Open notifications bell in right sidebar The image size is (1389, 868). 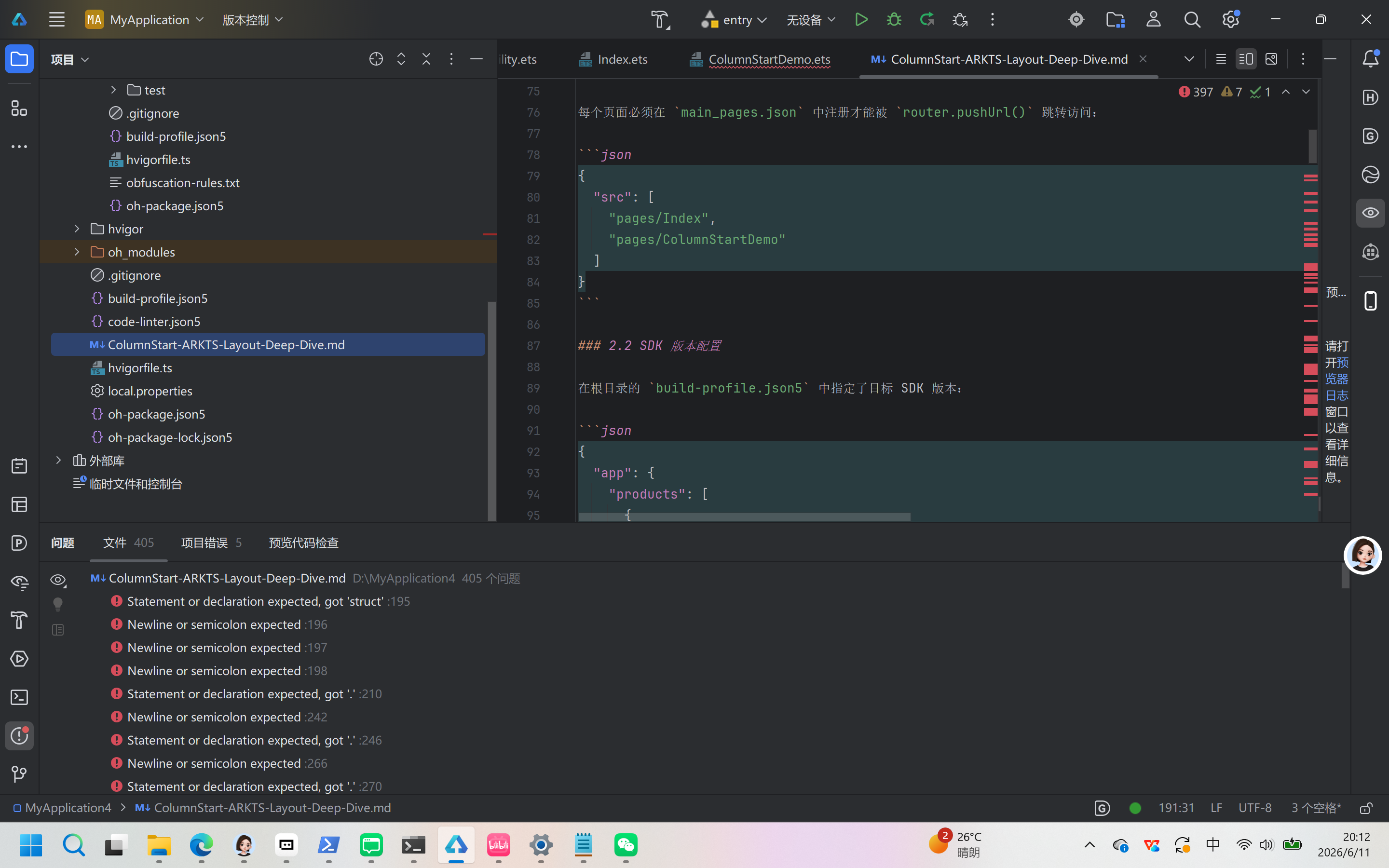pos(1370,58)
